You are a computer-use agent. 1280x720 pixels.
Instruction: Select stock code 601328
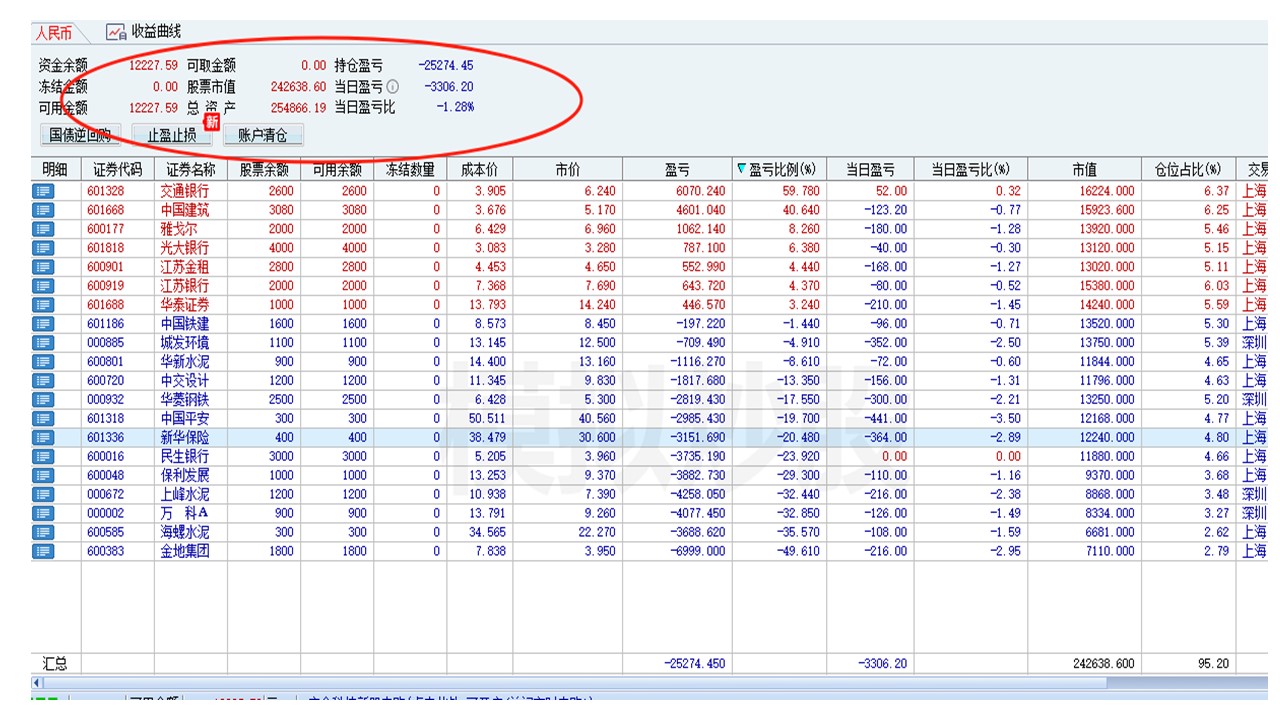pos(106,191)
